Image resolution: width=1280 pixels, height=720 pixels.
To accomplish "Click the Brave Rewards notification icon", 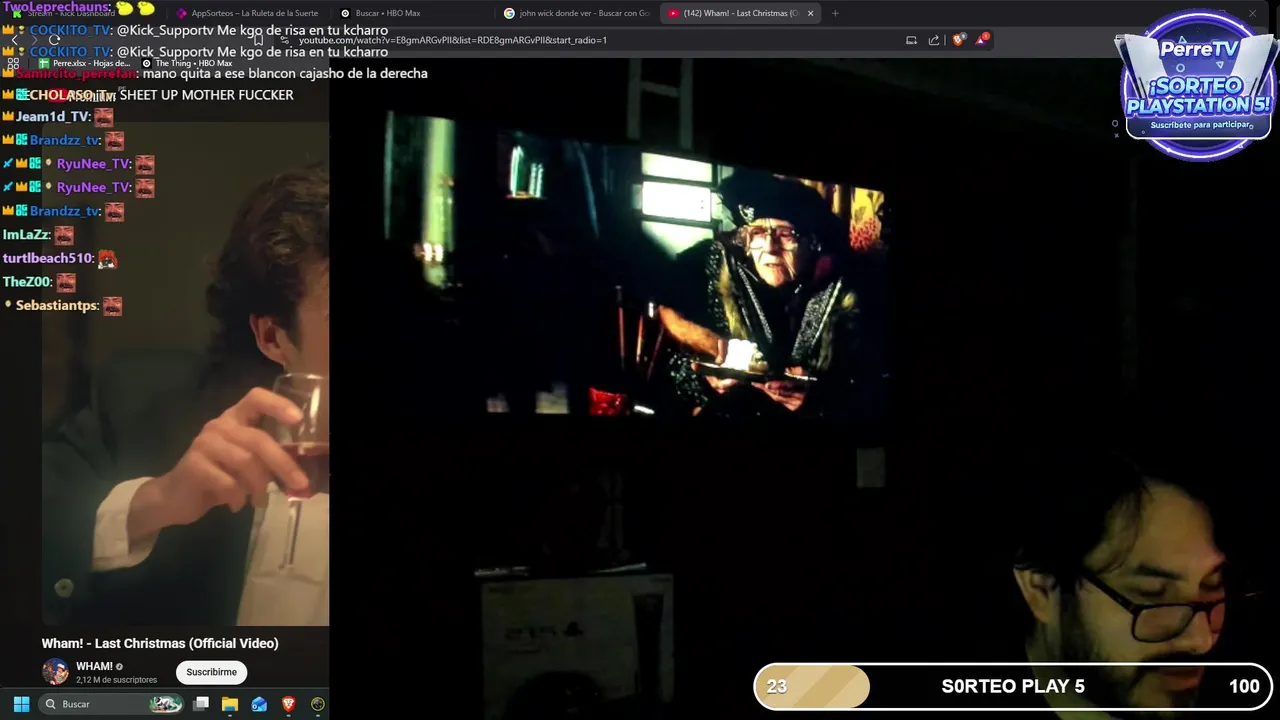I will [x=982, y=40].
